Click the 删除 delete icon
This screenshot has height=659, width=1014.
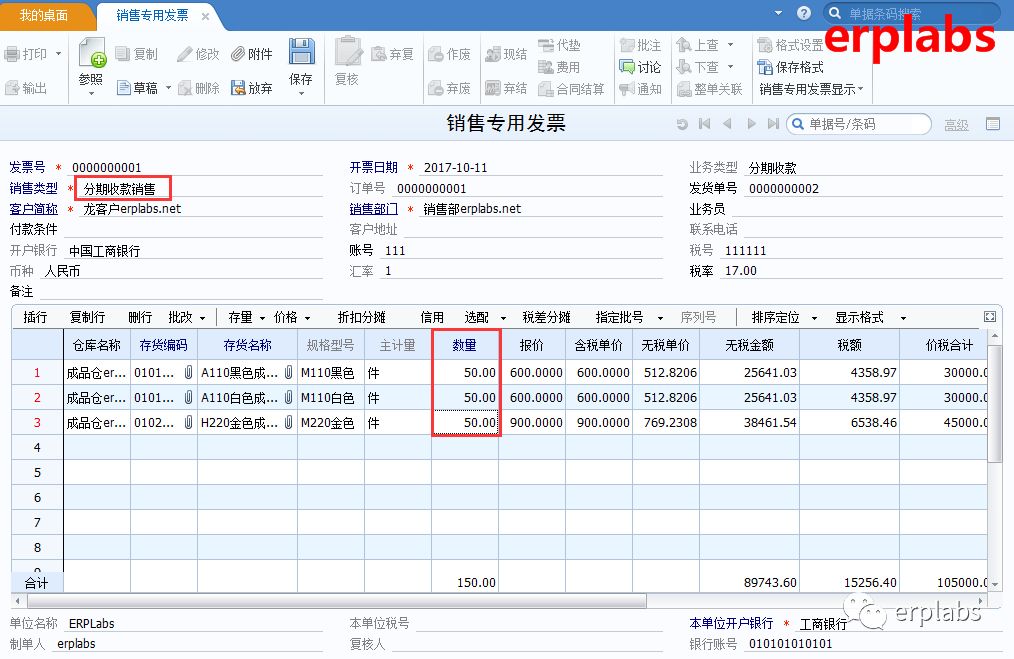(x=185, y=88)
